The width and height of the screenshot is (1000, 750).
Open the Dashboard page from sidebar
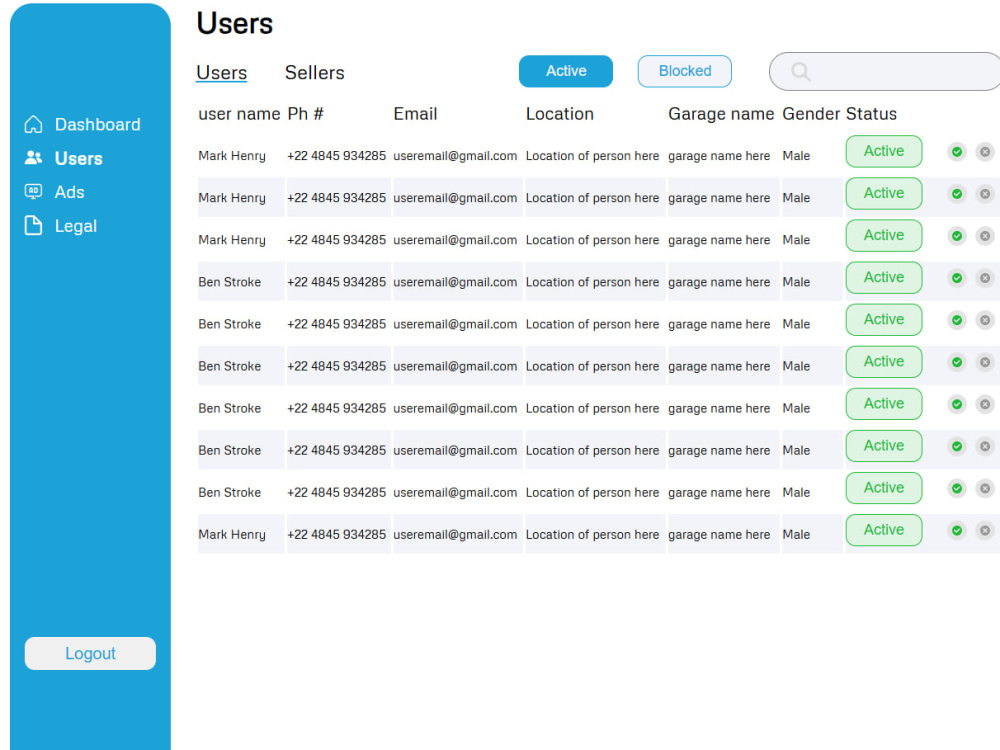[98, 124]
